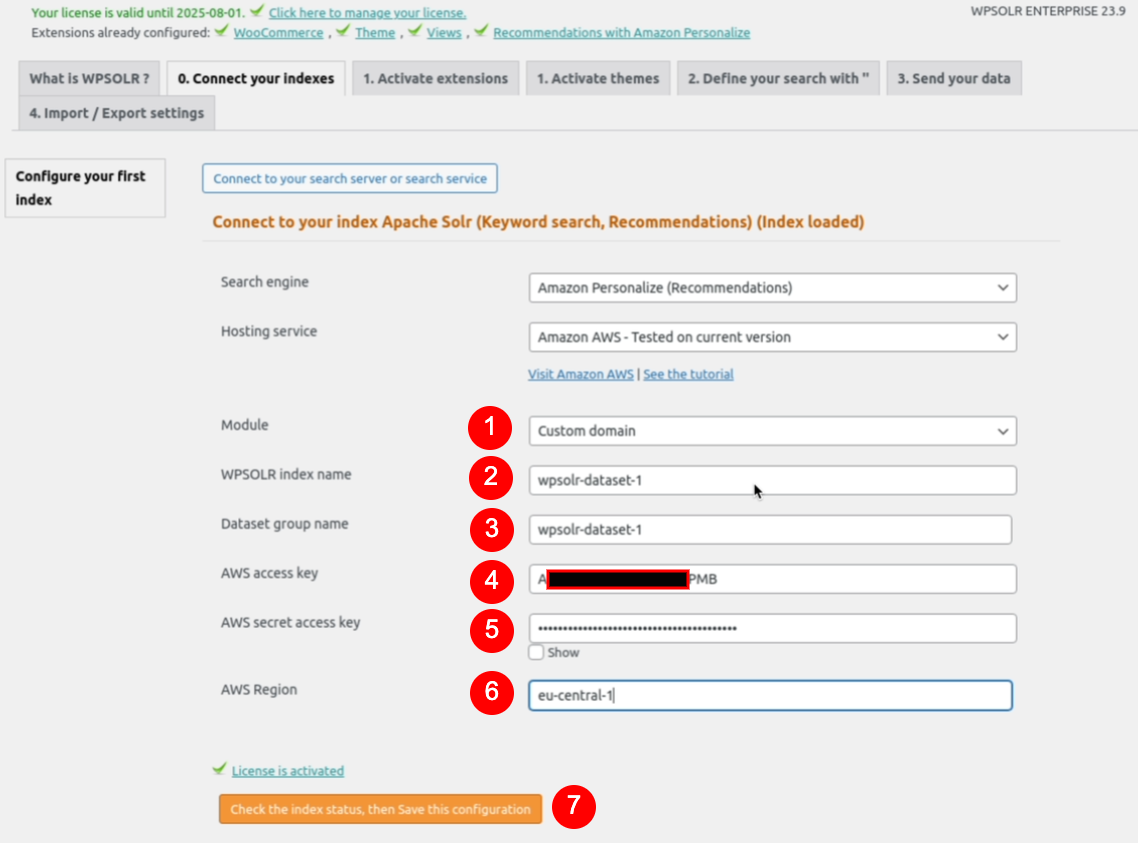Screen dimensions: 1138x843
Task: Open the 'What is WPSOLR ?' tab
Action: click(x=89, y=78)
